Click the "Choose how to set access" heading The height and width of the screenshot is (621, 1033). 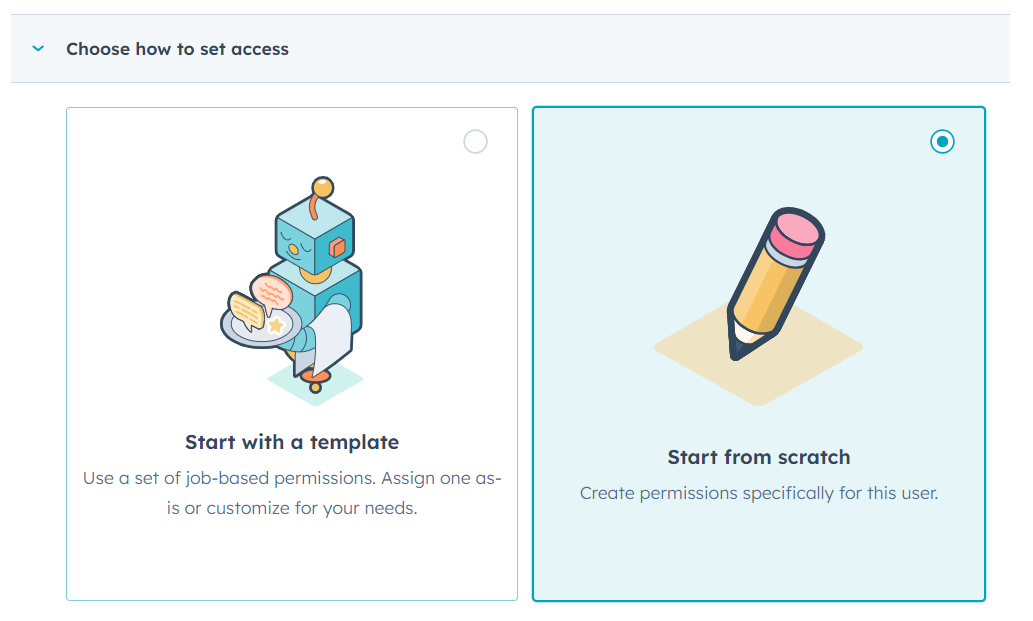pos(177,49)
